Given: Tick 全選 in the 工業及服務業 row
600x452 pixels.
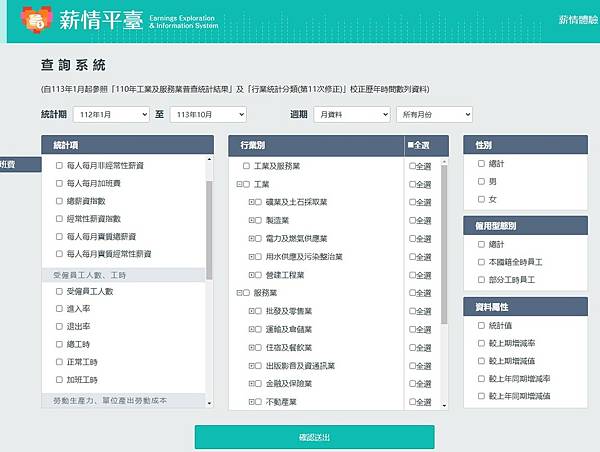Looking at the screenshot, I should point(412,166).
